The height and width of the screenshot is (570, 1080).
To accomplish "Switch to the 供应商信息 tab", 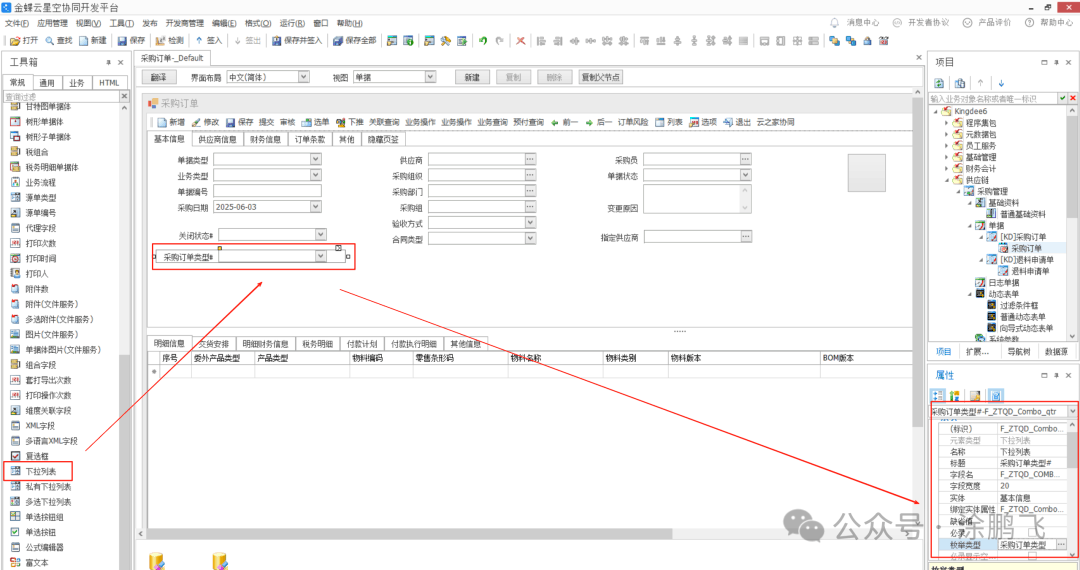I will 216,140.
